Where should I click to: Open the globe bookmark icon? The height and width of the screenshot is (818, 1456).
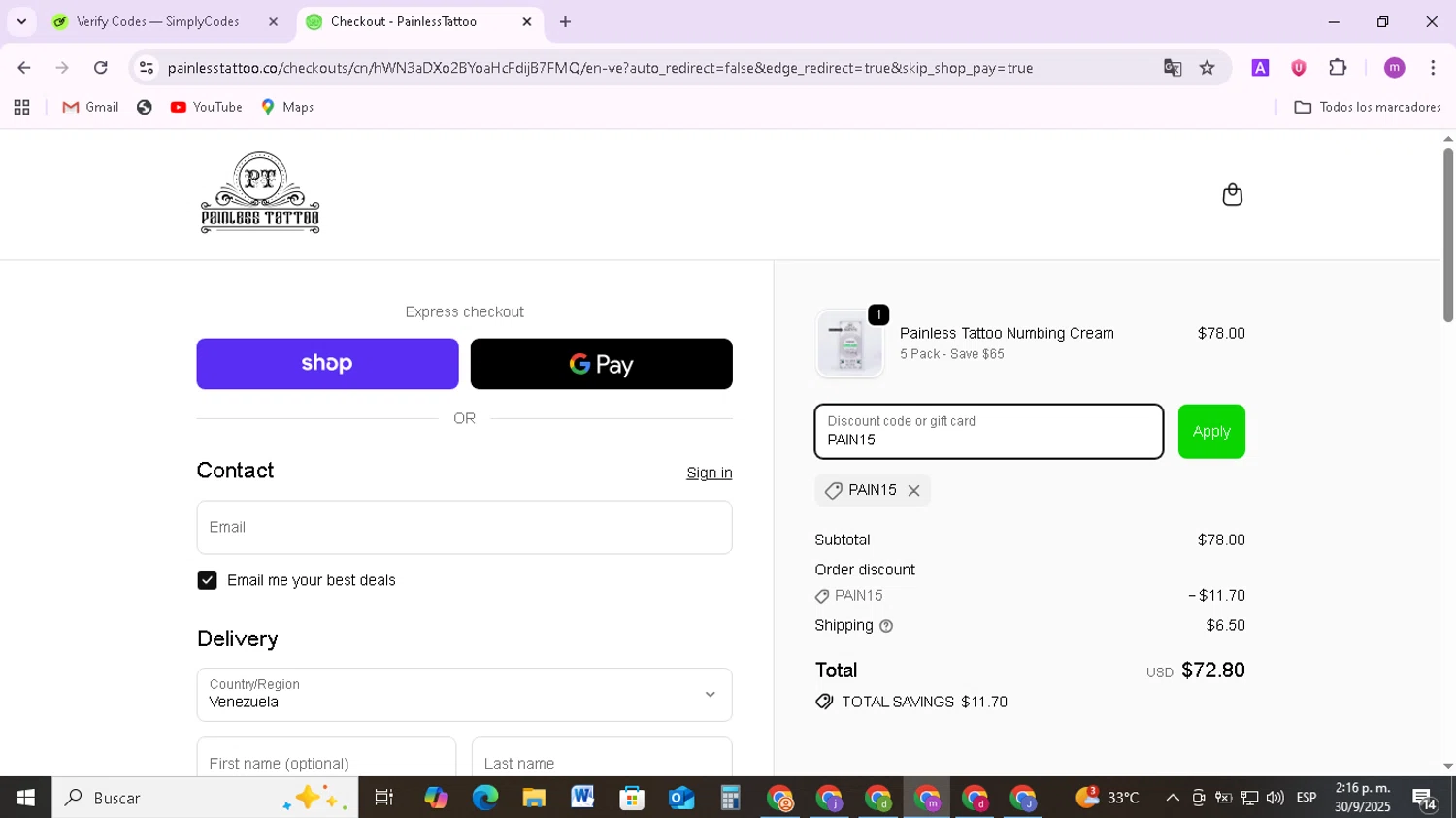(x=145, y=108)
